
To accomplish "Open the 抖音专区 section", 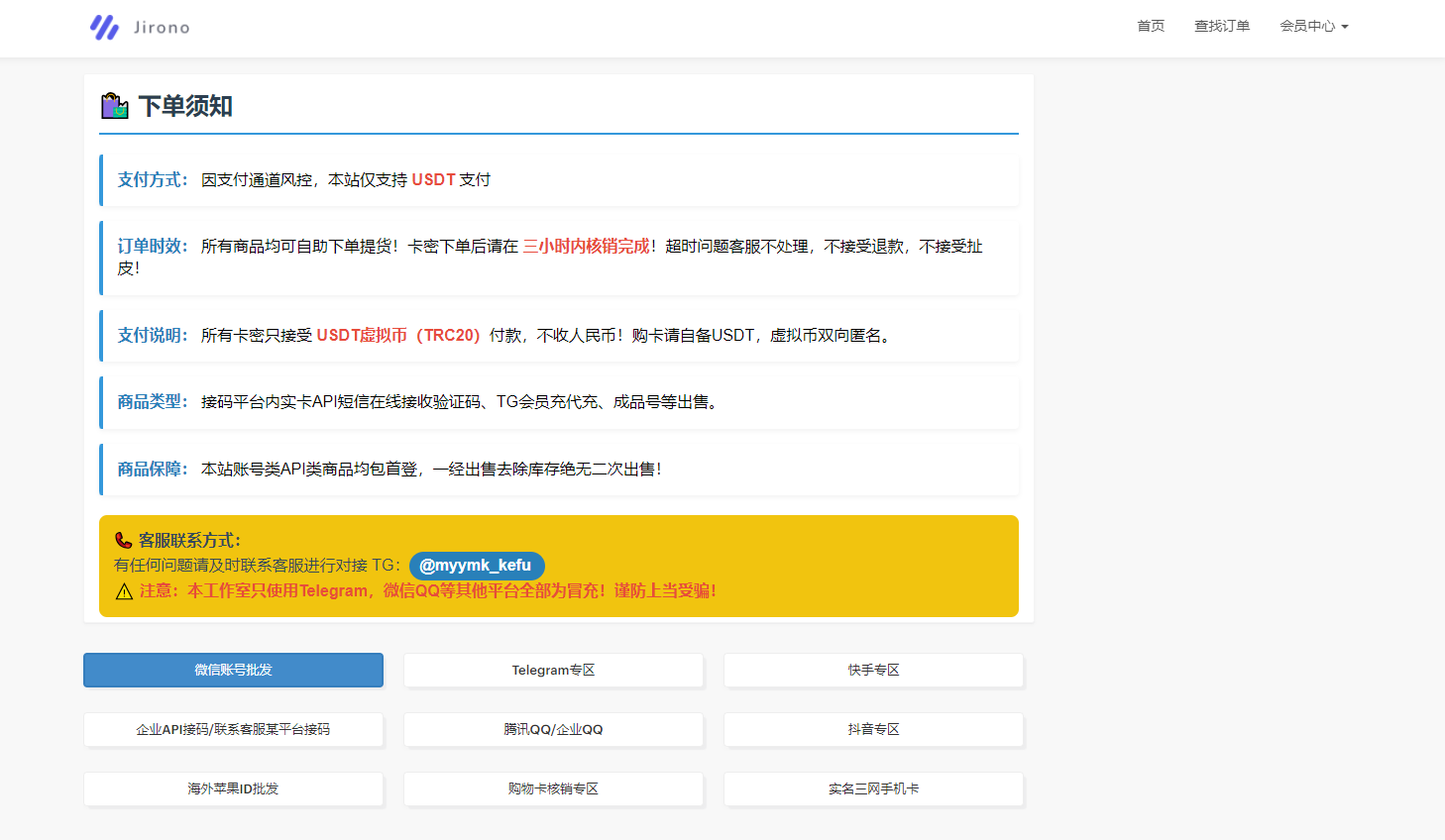I will click(873, 729).
